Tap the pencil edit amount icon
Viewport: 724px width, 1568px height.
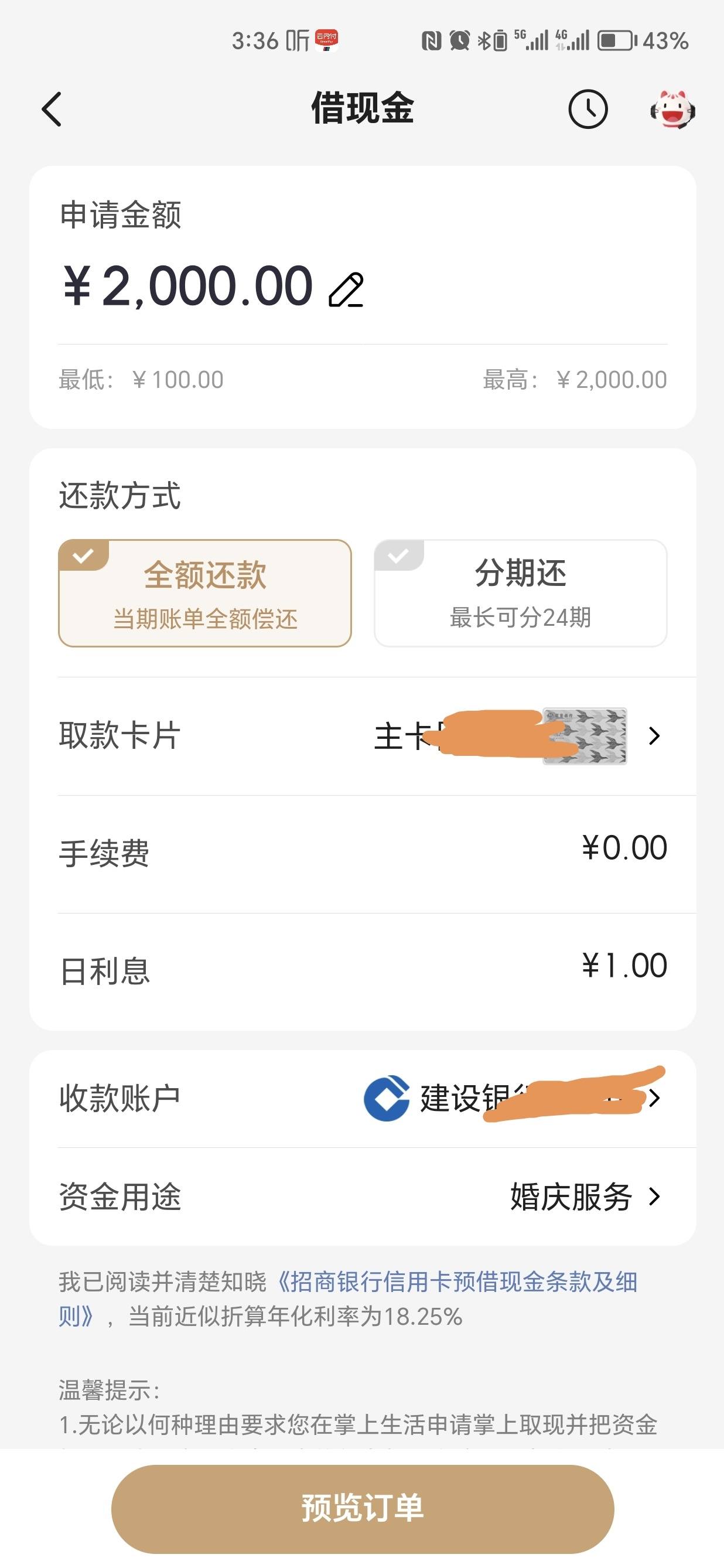[346, 291]
